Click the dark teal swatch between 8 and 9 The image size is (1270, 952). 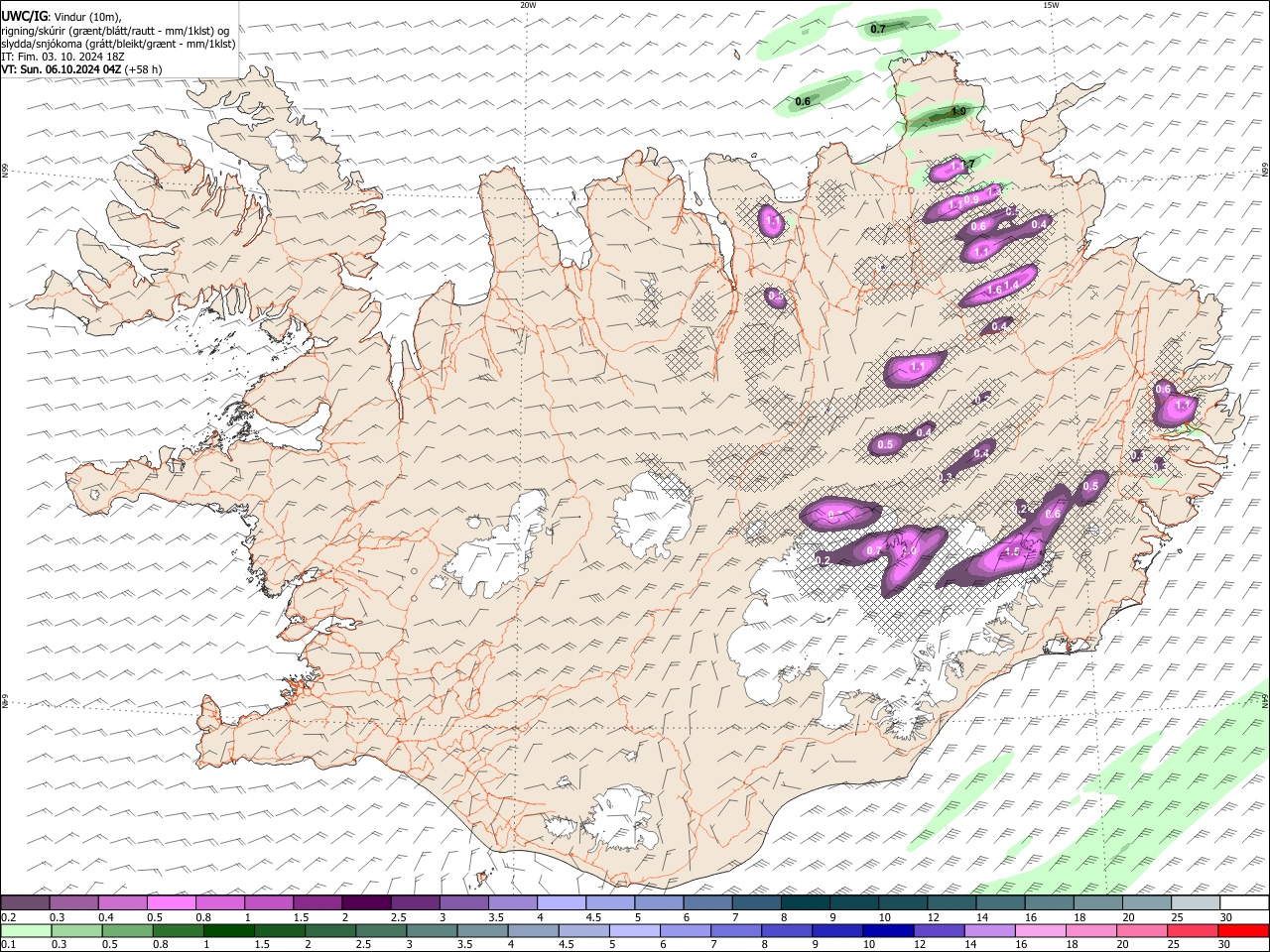pos(806,903)
